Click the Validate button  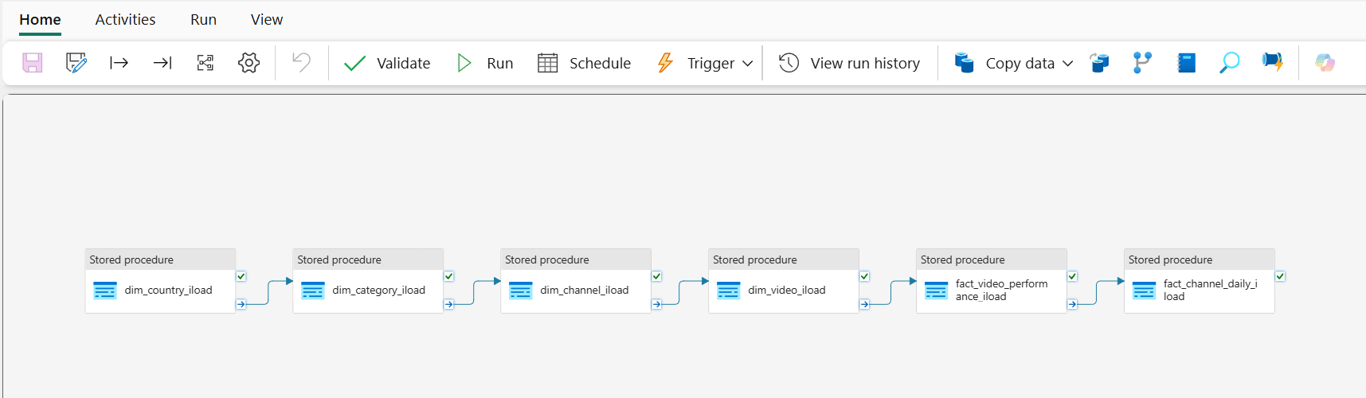[x=386, y=63]
